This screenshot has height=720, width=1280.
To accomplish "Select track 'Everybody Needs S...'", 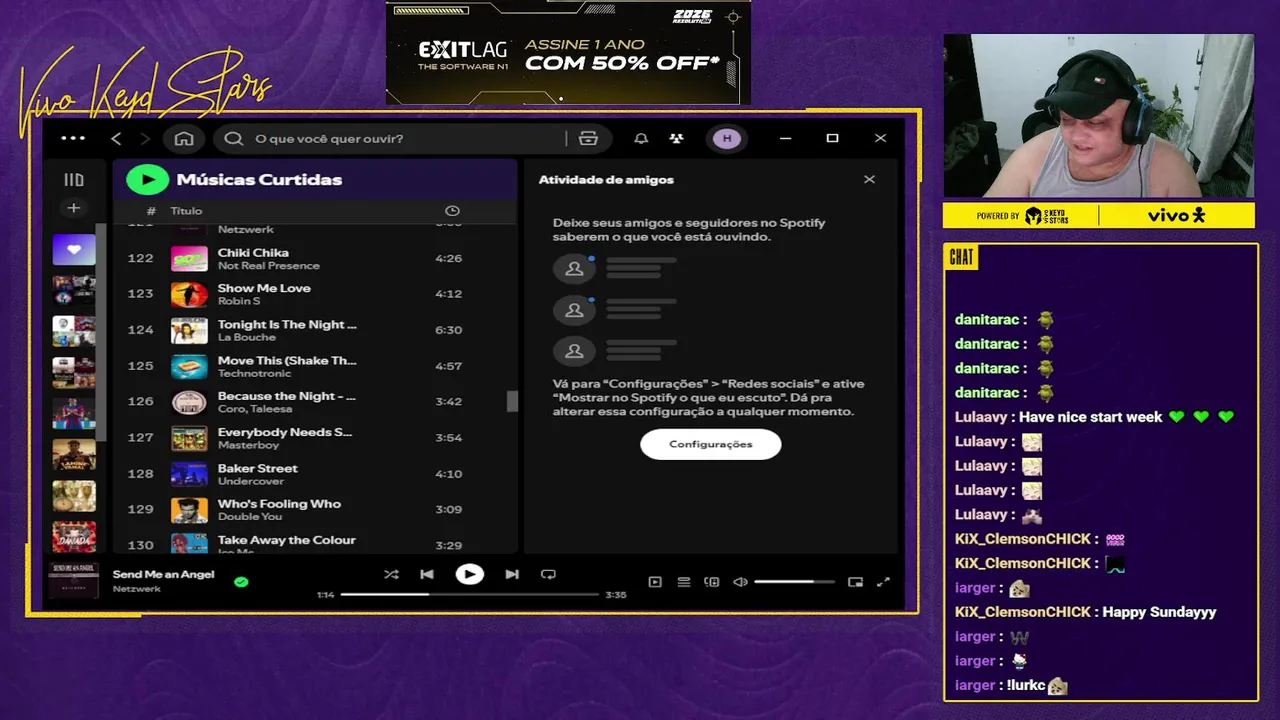I will coord(314,438).
